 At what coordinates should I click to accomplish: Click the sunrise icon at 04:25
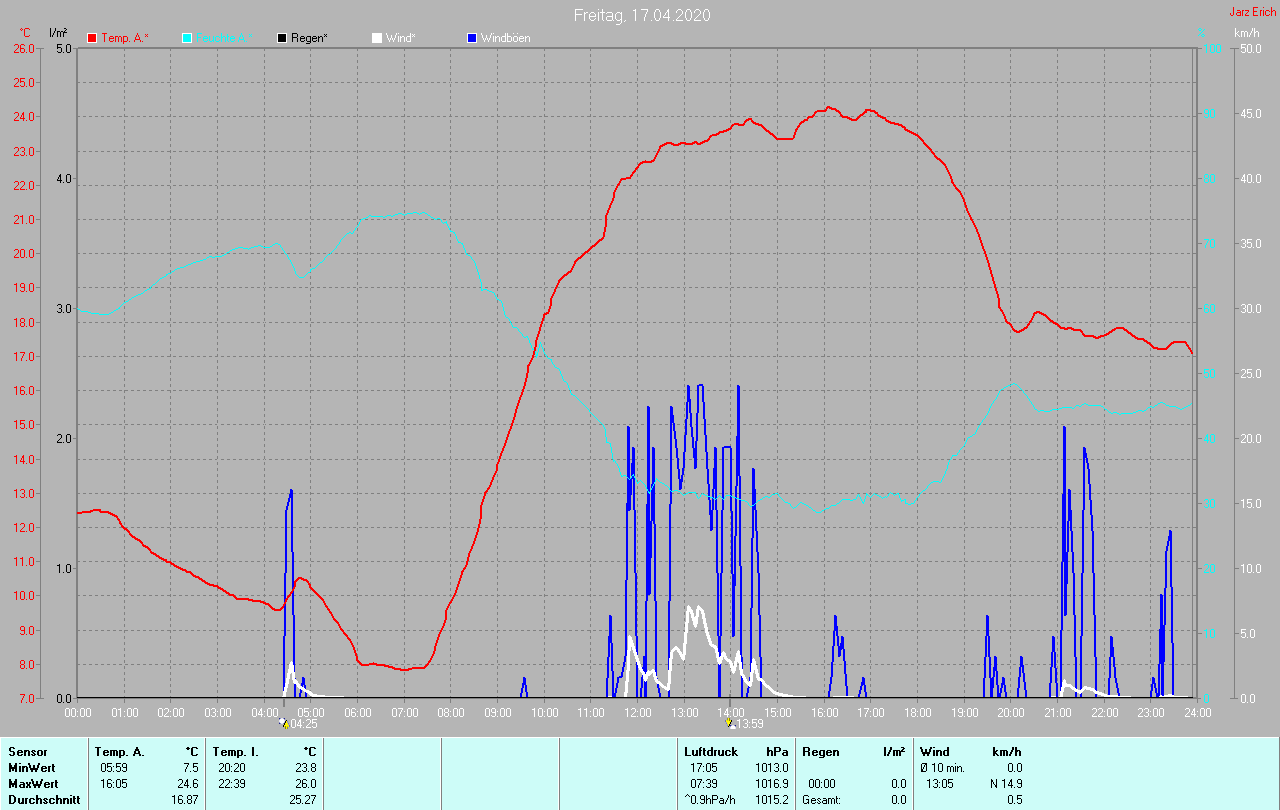pos(283,723)
